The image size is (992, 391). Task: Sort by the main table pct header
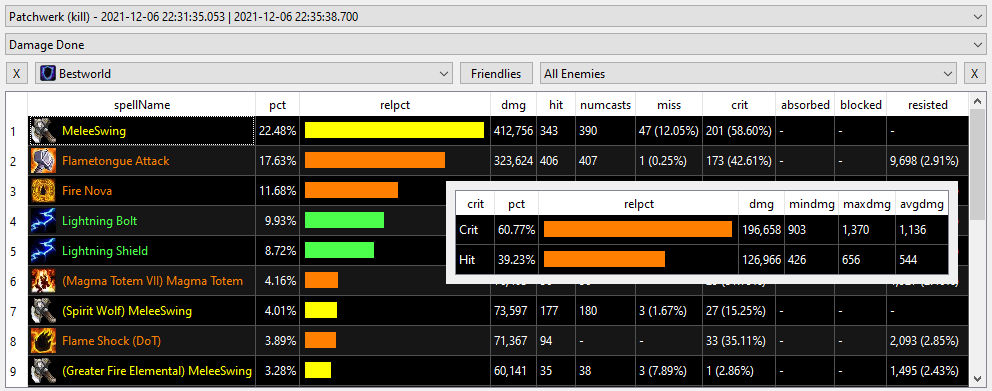pos(278,105)
